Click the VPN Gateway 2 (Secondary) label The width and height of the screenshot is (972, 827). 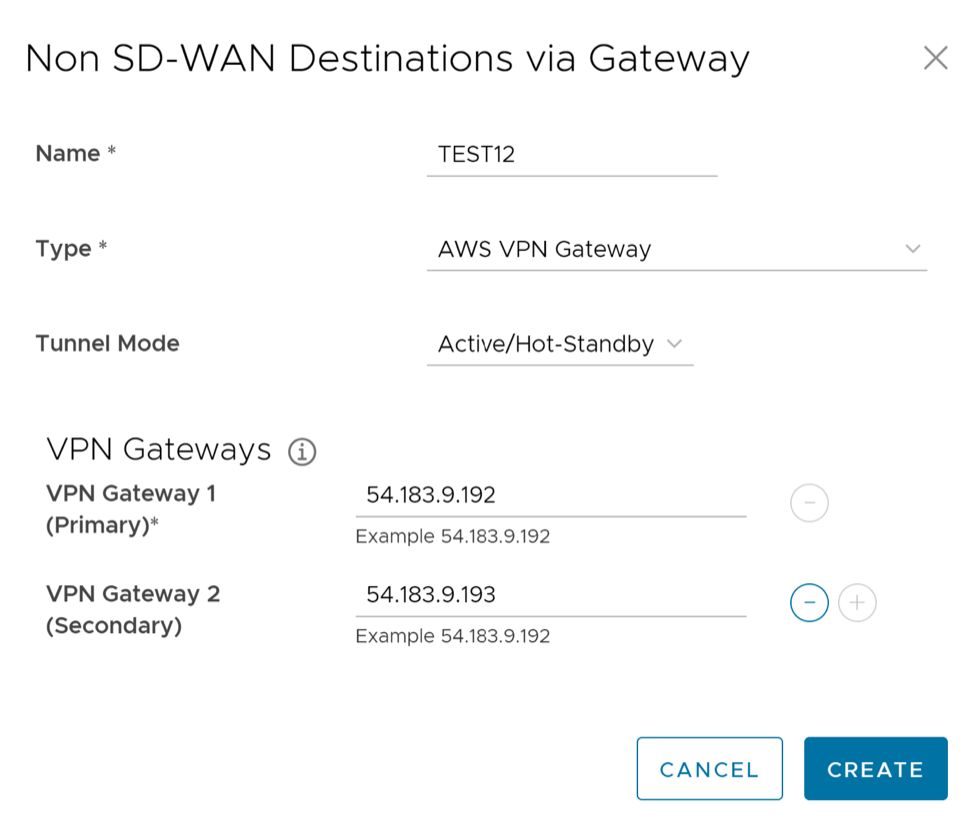coord(132,609)
